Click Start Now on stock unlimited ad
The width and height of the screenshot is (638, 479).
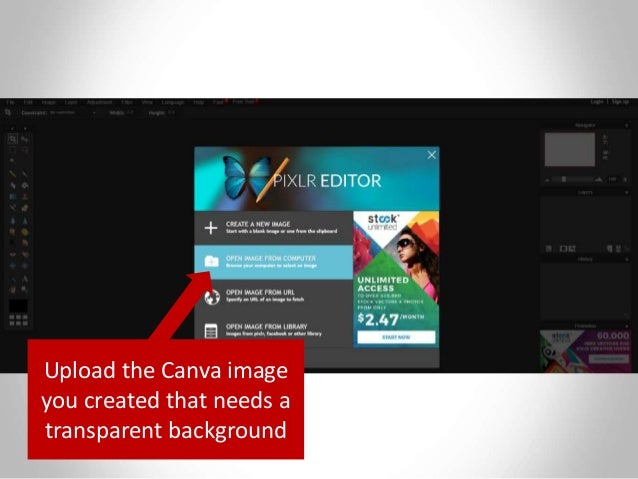396,337
